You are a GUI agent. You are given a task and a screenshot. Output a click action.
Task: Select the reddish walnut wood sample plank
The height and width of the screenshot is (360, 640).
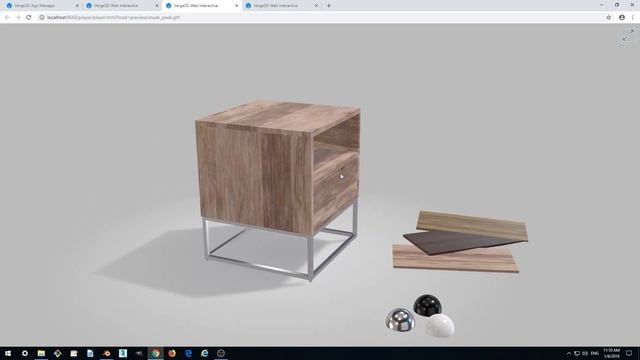point(455,261)
